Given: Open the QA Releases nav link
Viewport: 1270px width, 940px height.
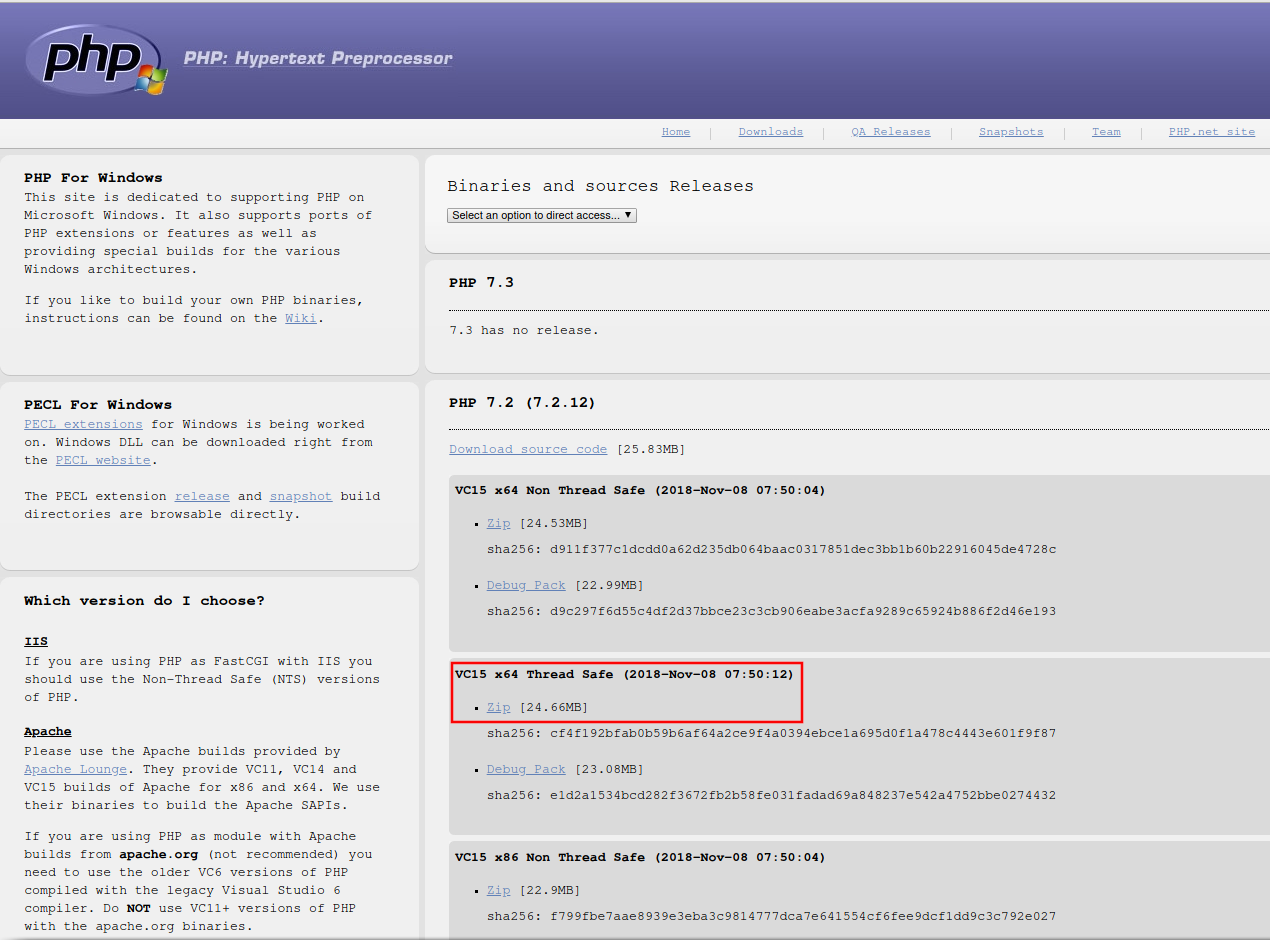Looking at the screenshot, I should tap(890, 132).
